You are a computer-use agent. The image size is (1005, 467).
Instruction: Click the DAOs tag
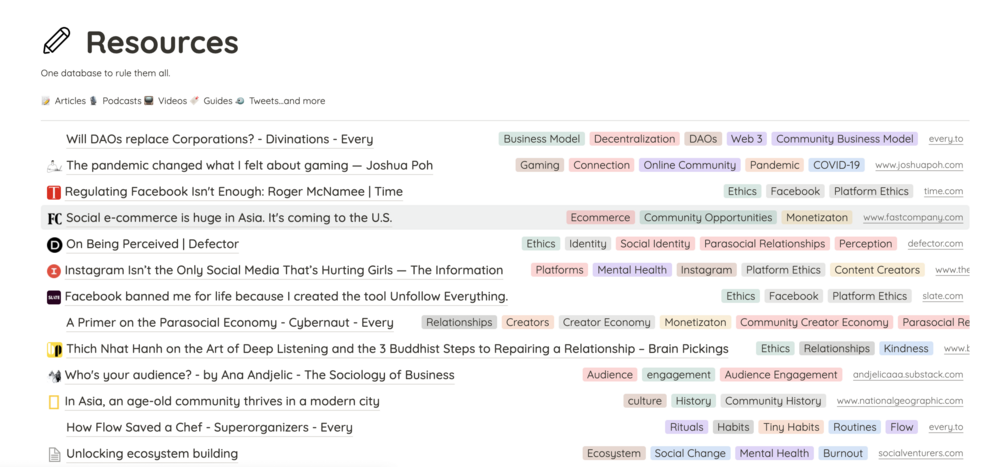[703, 139]
